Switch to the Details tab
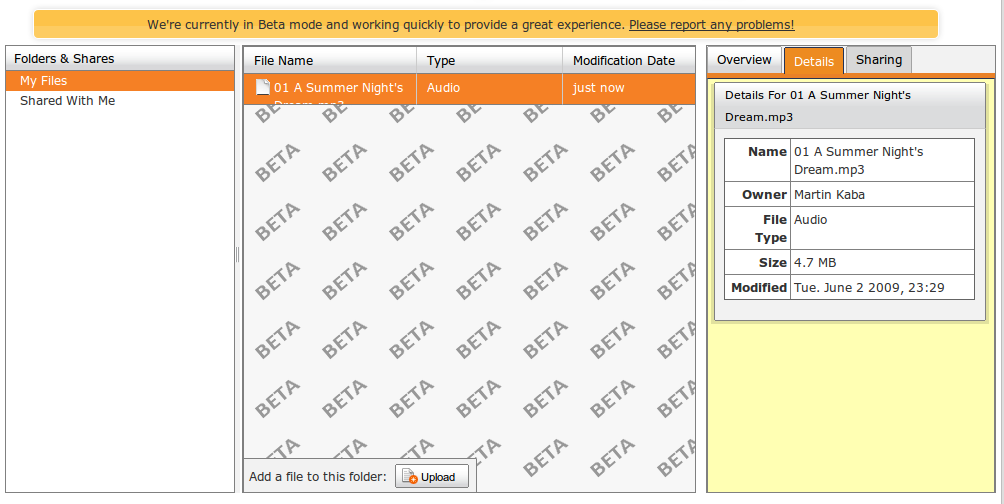Screen dimensions: 1004x504 [813, 61]
